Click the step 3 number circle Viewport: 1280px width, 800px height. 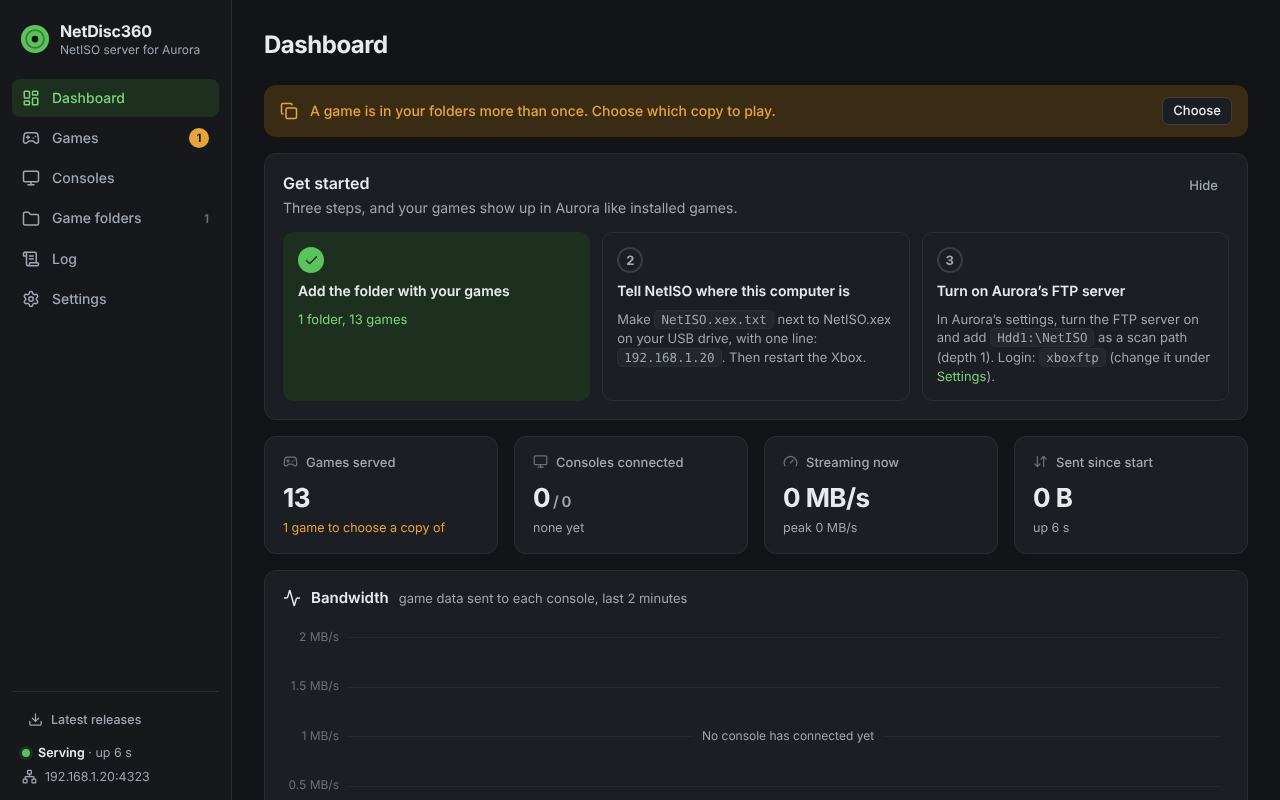pyautogui.click(x=950, y=260)
